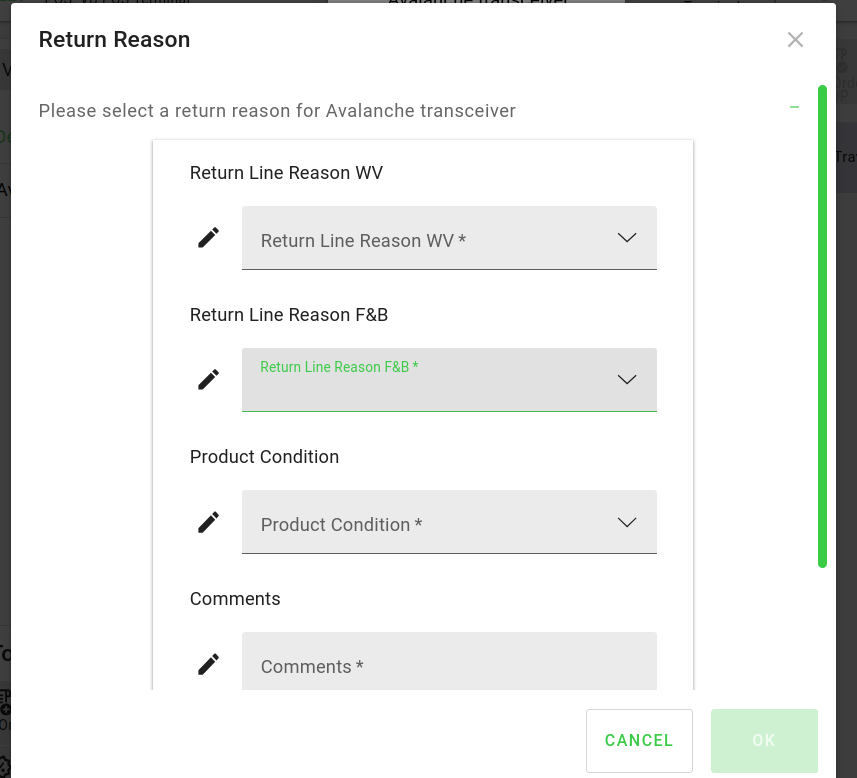857x778 pixels.
Task: Click chevron arrow of Return Line Reason F&B
Action: tap(627, 380)
